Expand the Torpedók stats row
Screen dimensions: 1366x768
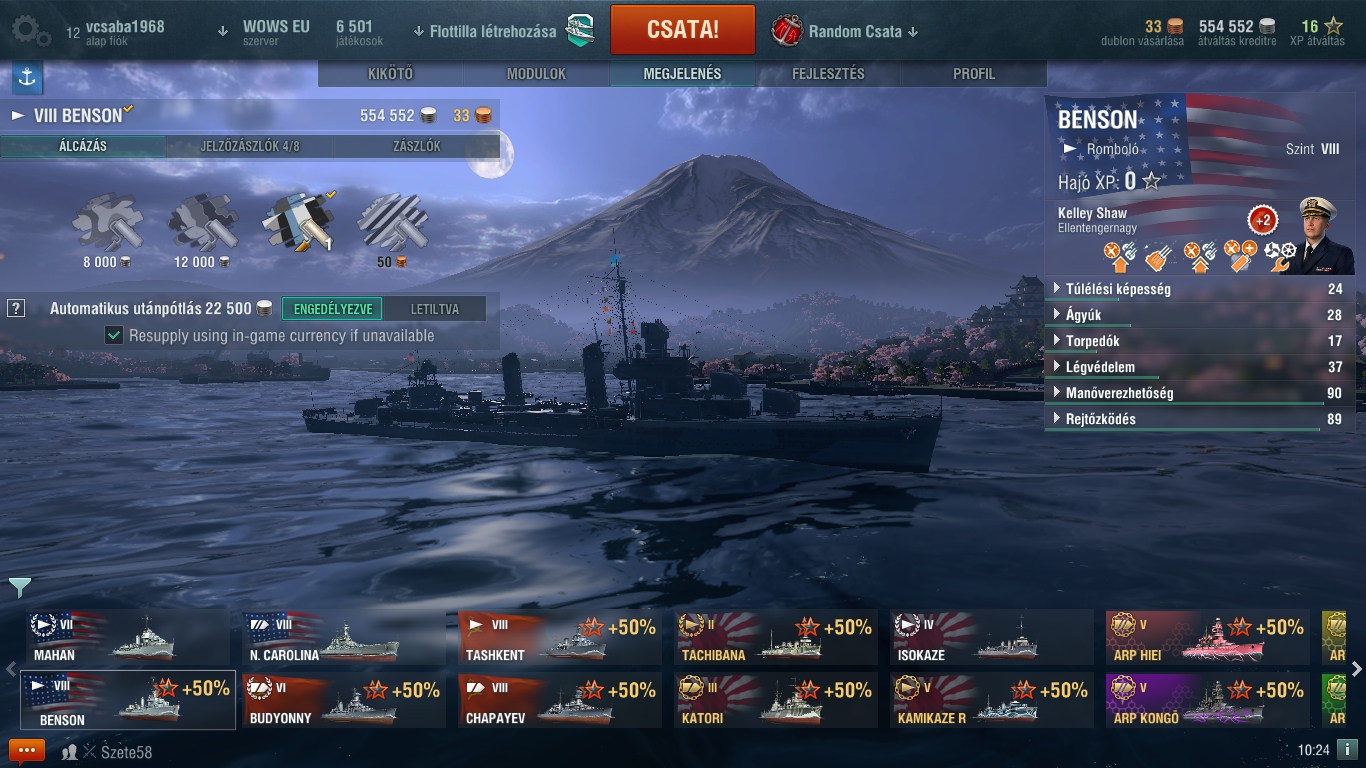coord(1199,341)
